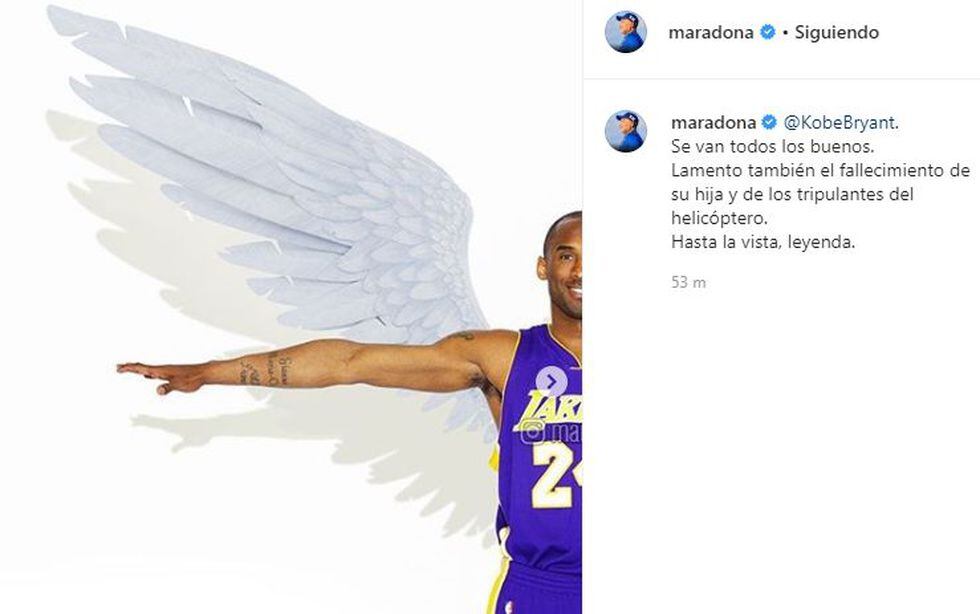Click the yellow jersey number 24
The image size is (980, 614).
coord(556,473)
